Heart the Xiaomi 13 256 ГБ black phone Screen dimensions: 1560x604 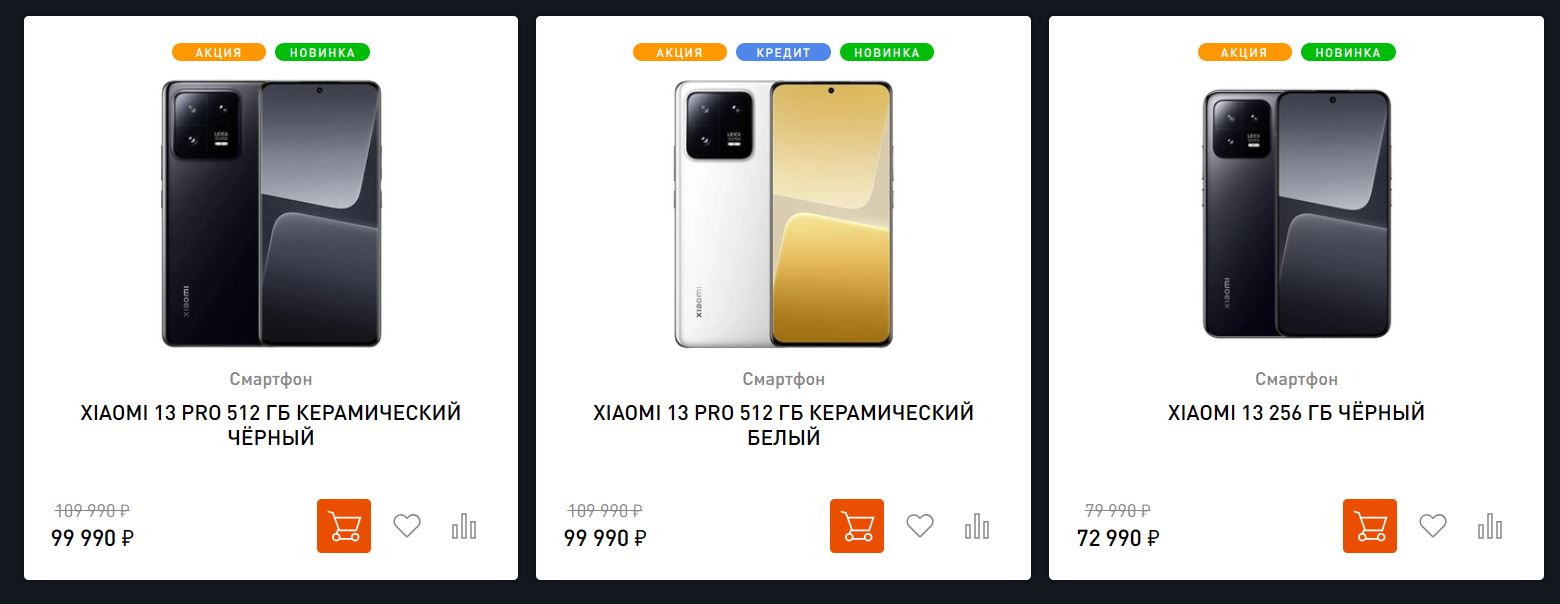coord(1433,525)
